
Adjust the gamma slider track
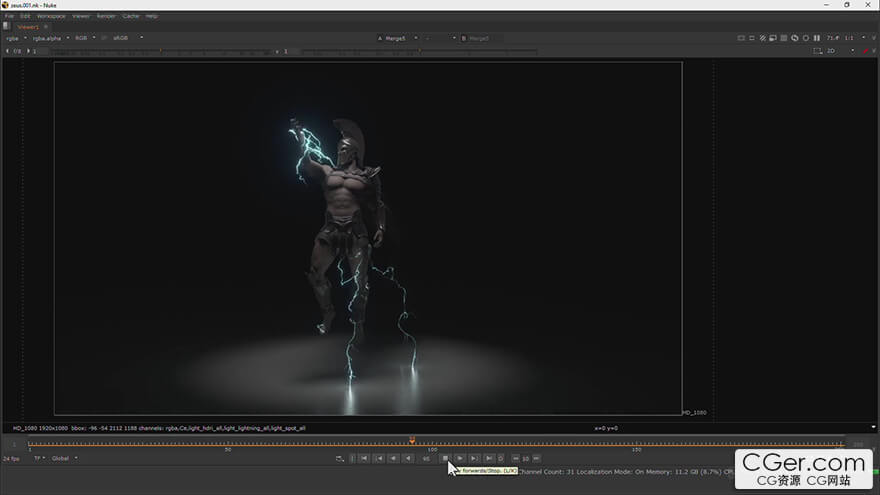coord(419,52)
